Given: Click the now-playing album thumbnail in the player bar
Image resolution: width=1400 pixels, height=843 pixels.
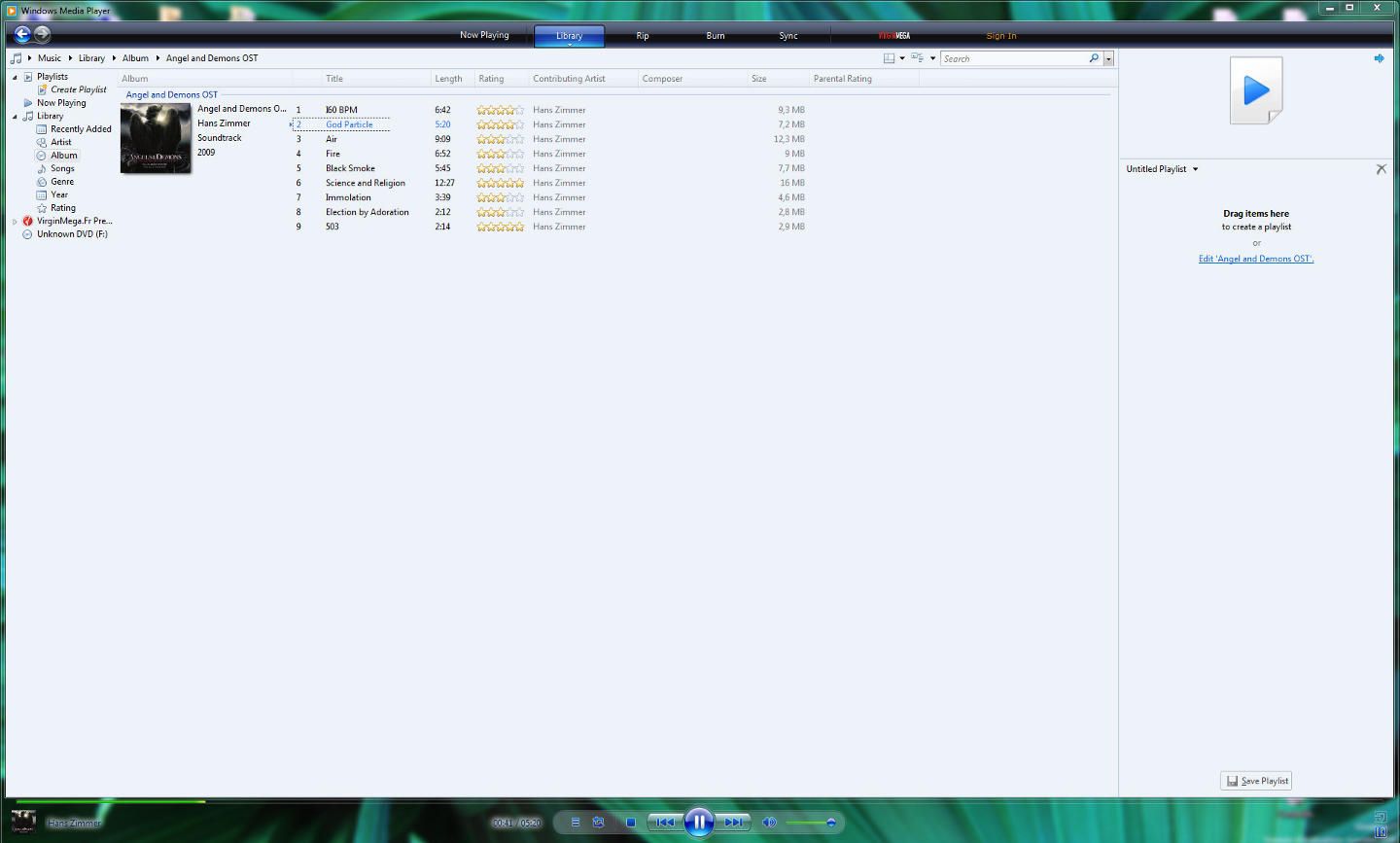Looking at the screenshot, I should [23, 822].
